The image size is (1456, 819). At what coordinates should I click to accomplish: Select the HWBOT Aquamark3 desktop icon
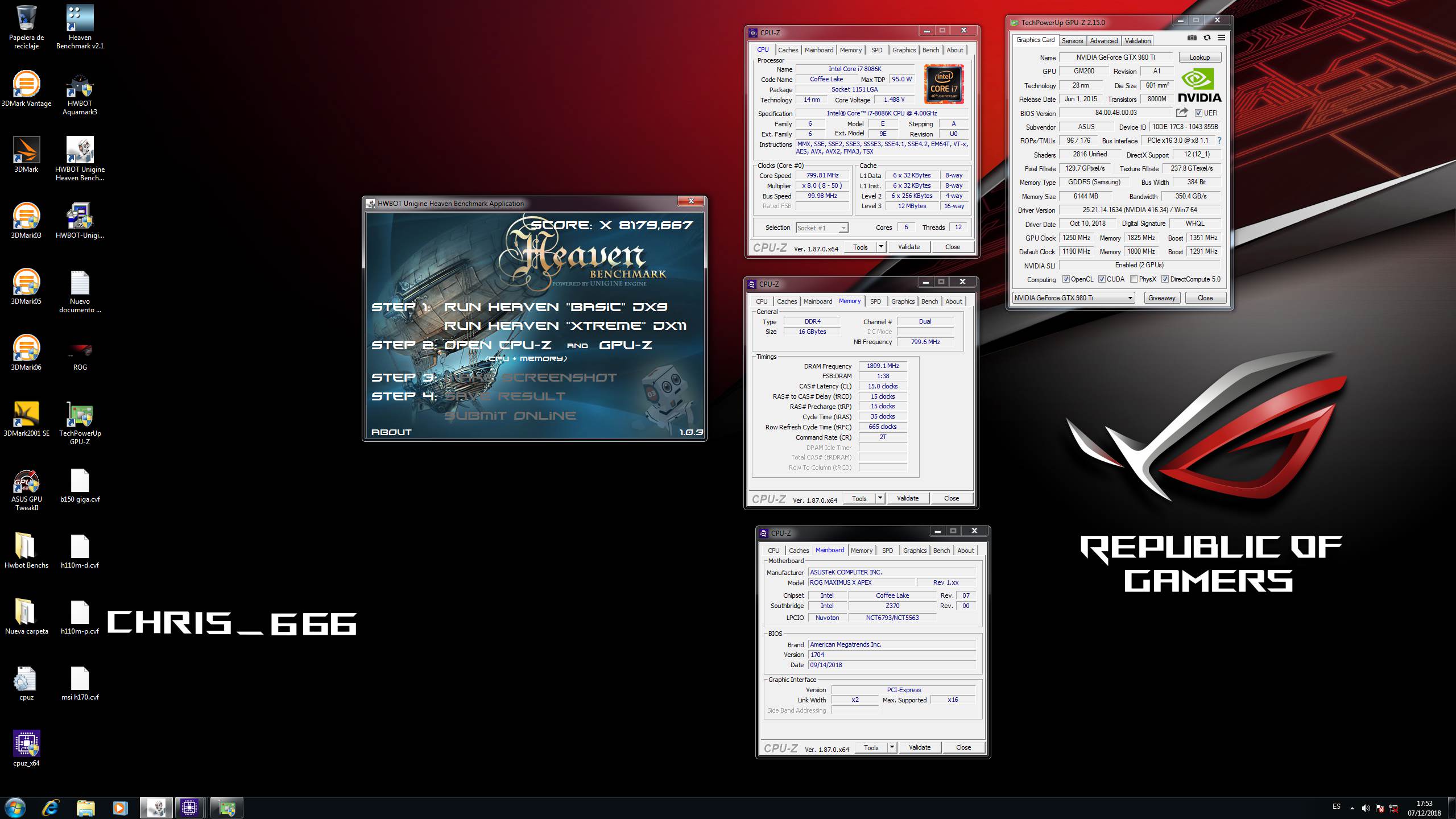[80, 93]
